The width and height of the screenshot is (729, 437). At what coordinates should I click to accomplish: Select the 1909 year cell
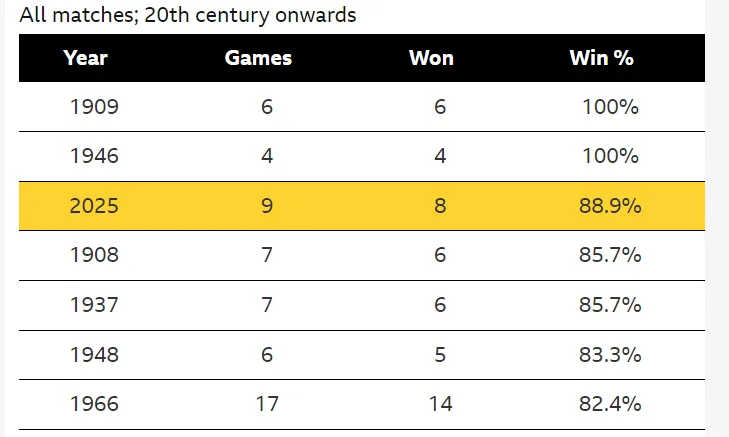pyautogui.click(x=94, y=107)
